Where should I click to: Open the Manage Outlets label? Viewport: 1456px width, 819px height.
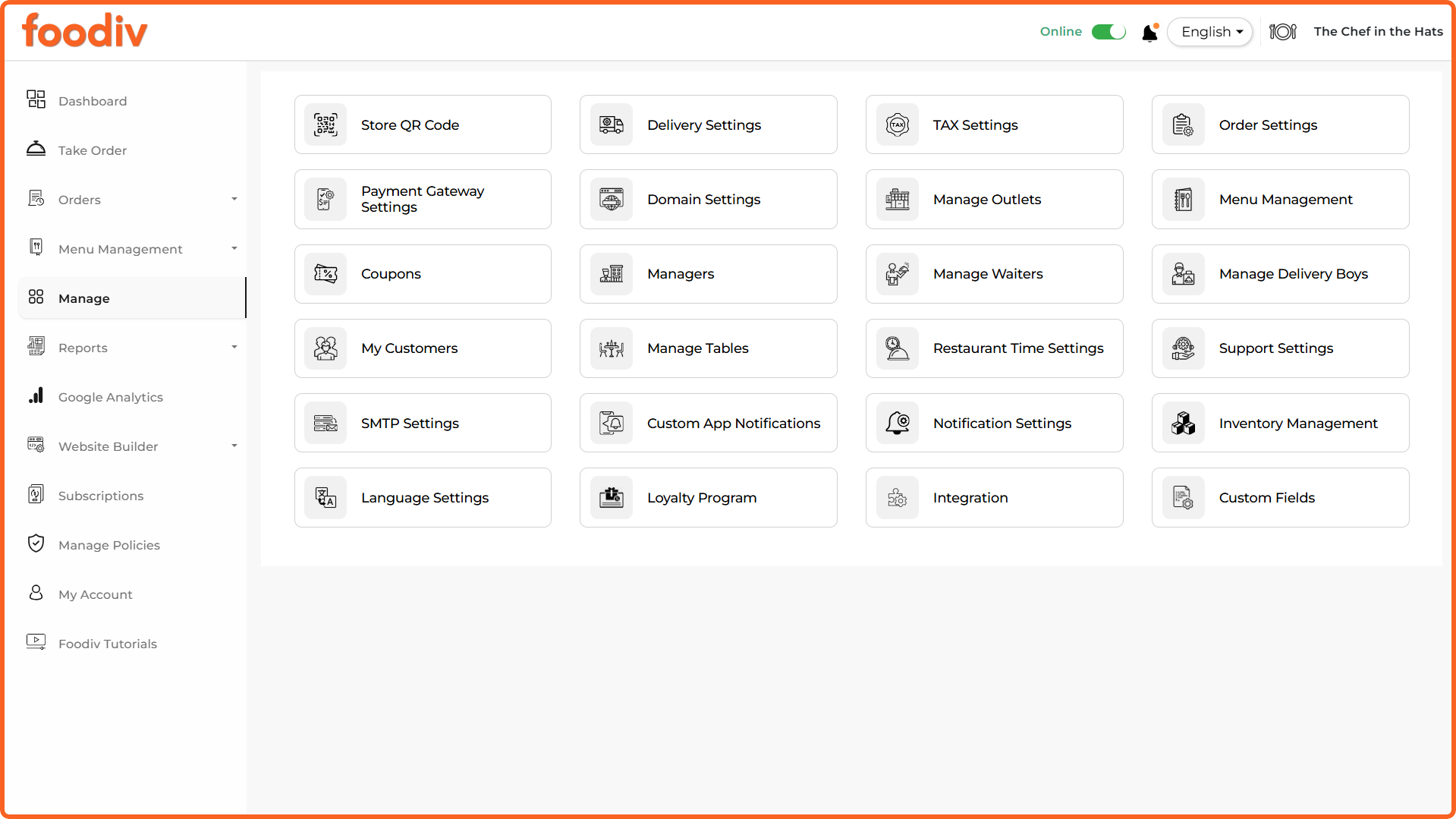click(x=987, y=200)
